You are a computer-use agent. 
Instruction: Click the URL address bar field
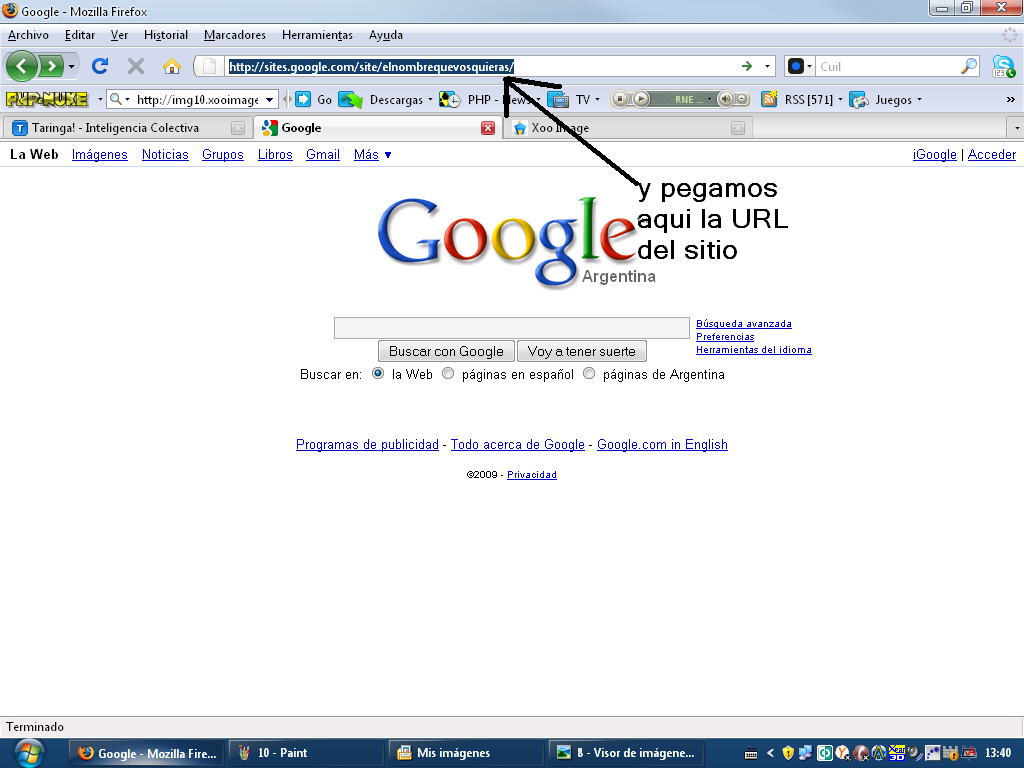(x=483, y=66)
